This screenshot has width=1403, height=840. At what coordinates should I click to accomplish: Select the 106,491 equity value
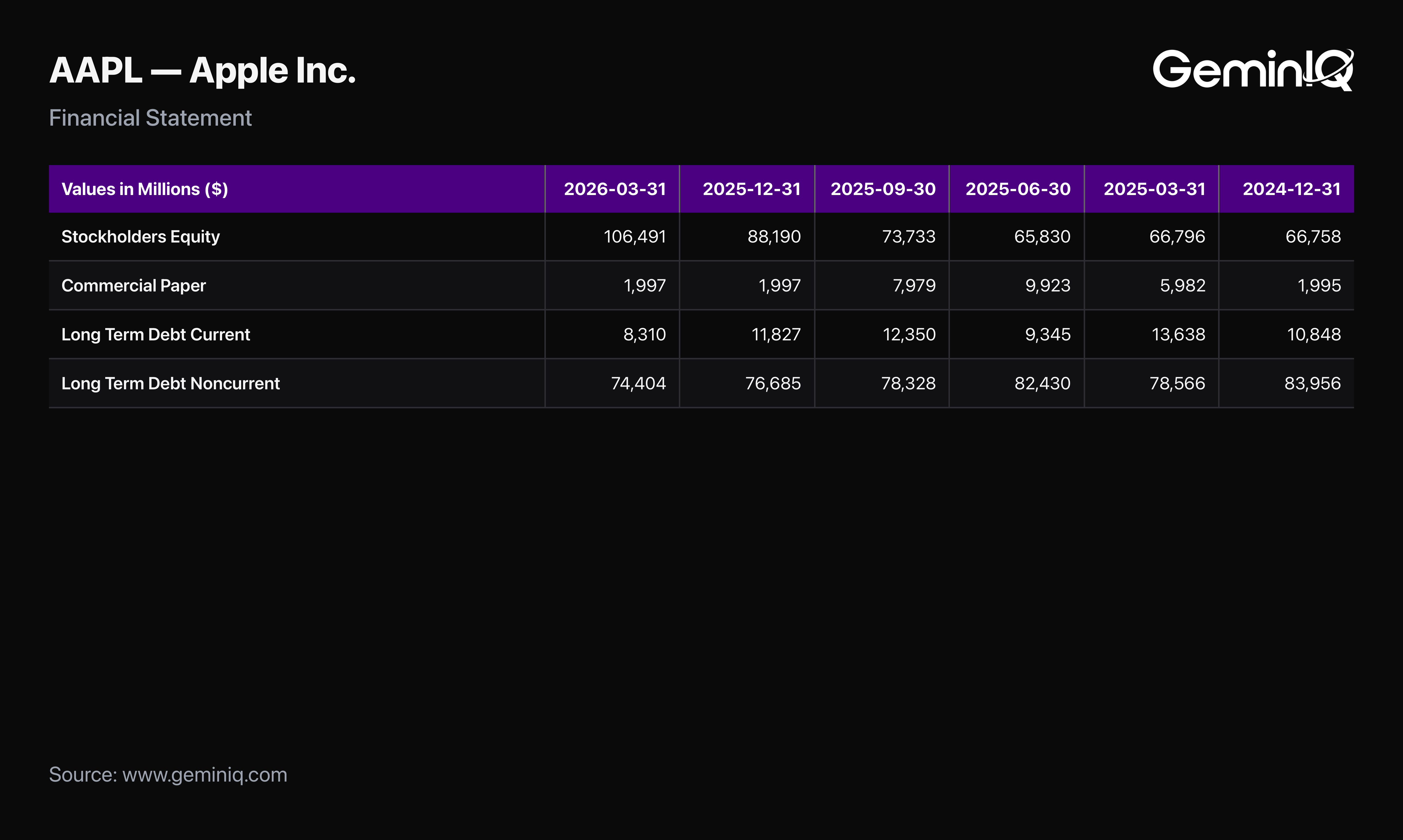[635, 237]
